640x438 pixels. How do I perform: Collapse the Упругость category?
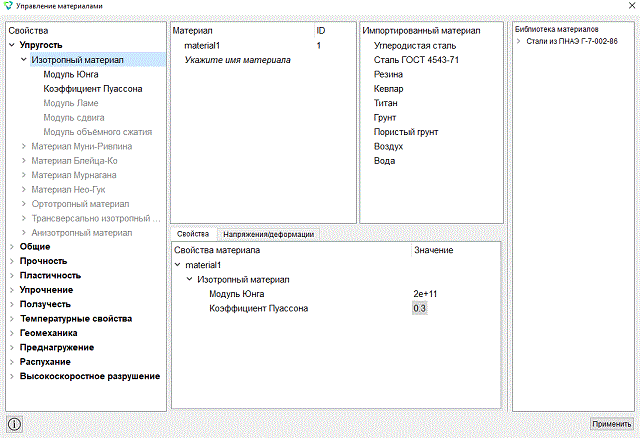12,45
